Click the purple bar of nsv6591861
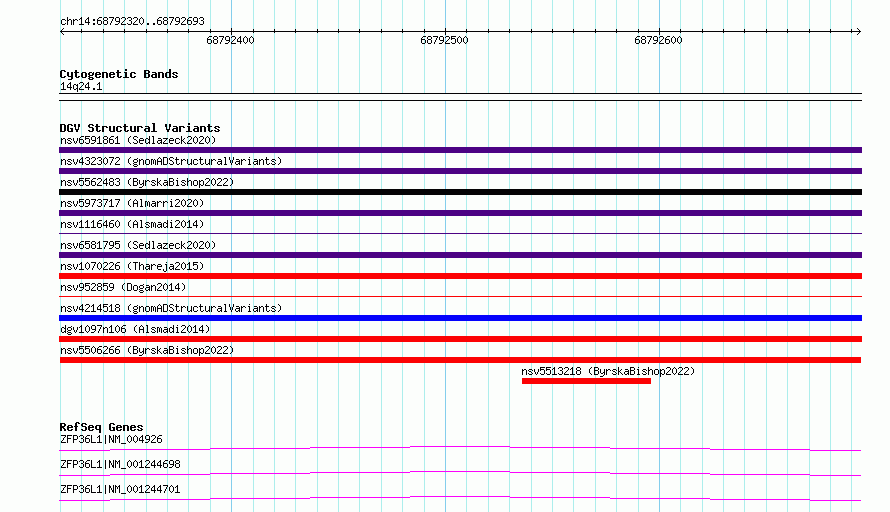Image resolution: width=890 pixels, height=512 pixels. tap(460, 150)
